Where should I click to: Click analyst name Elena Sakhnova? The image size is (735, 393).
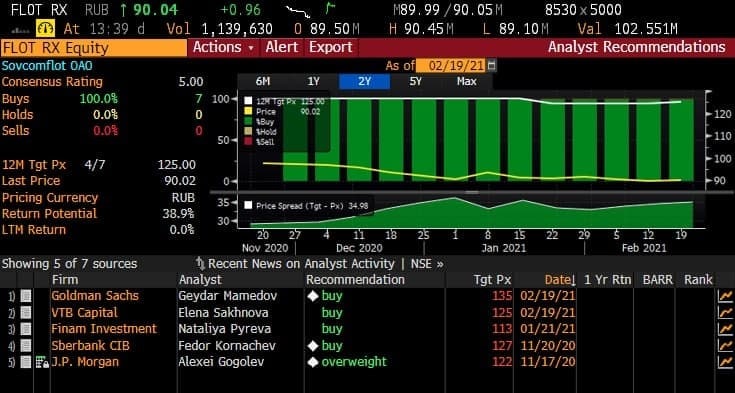[x=224, y=312]
